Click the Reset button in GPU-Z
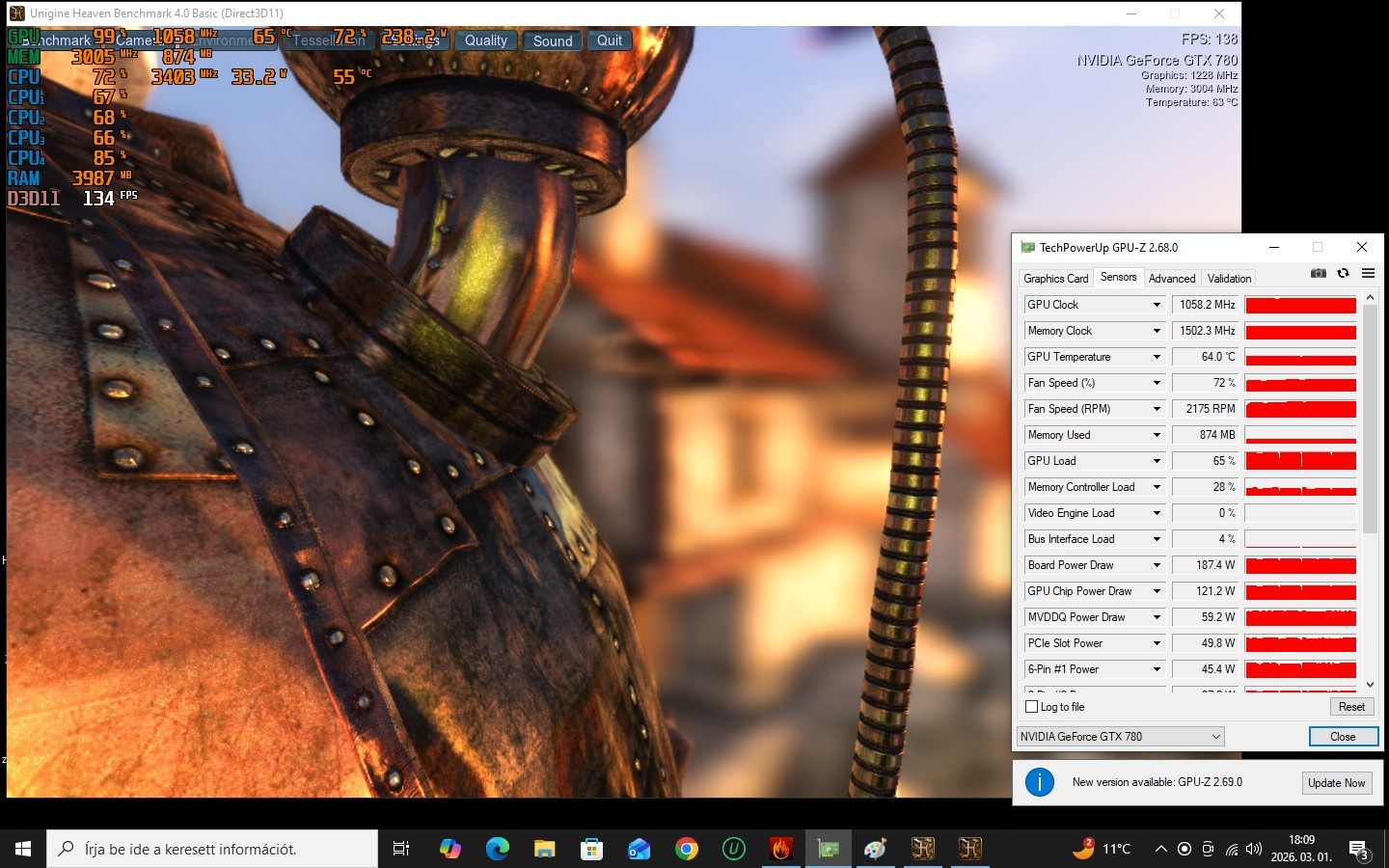The image size is (1389, 868). [1351, 707]
